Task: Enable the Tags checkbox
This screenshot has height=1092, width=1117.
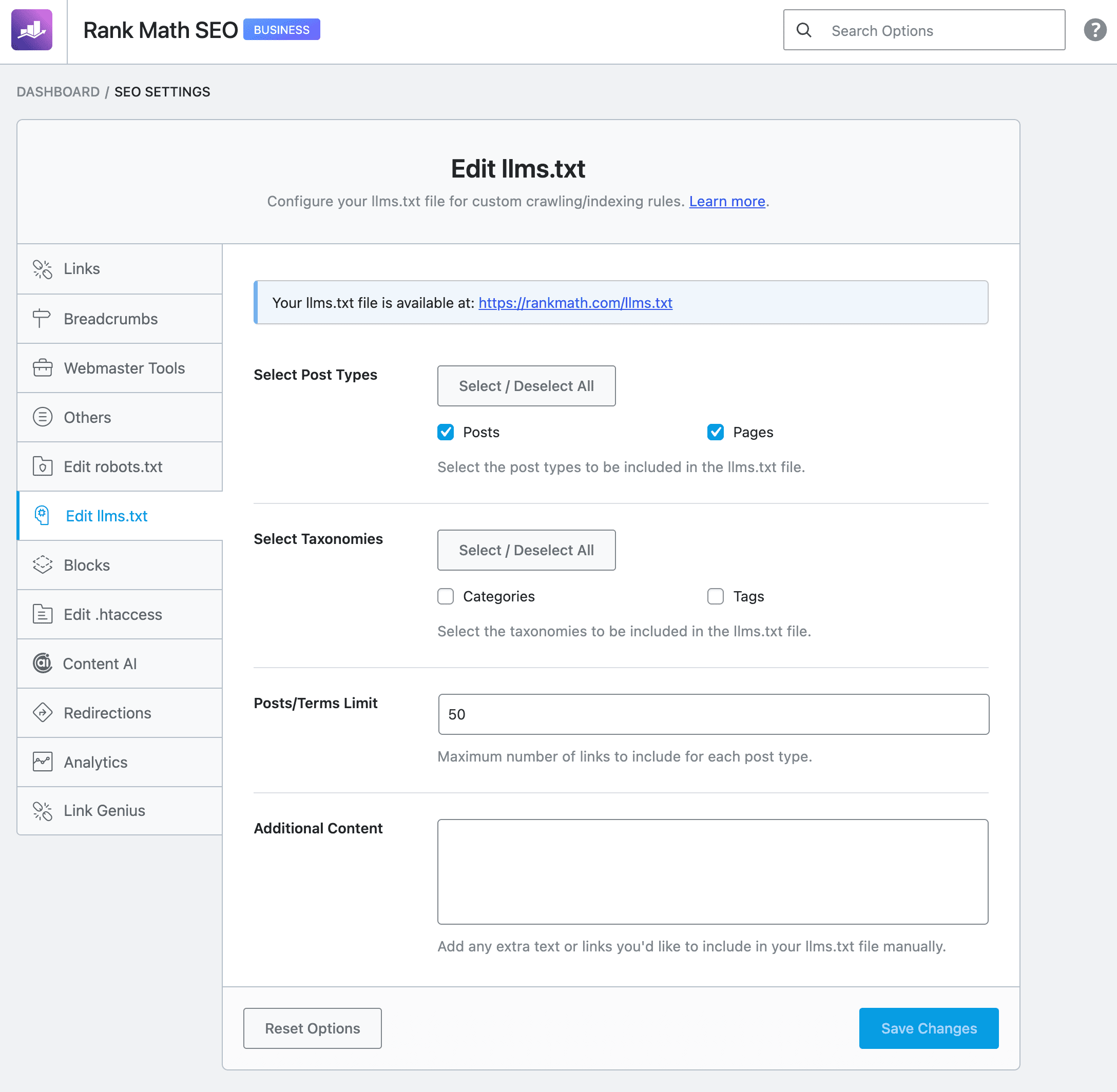Action: (716, 596)
